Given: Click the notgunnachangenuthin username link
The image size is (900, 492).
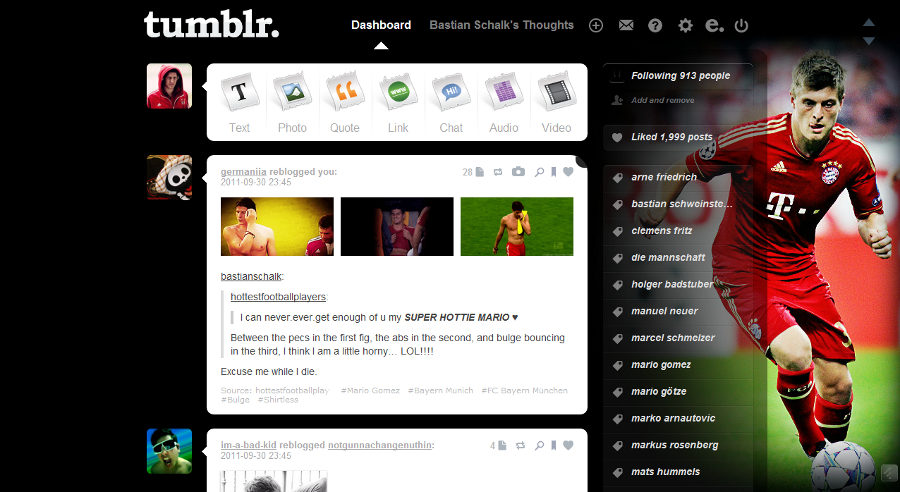Looking at the screenshot, I should [380, 445].
